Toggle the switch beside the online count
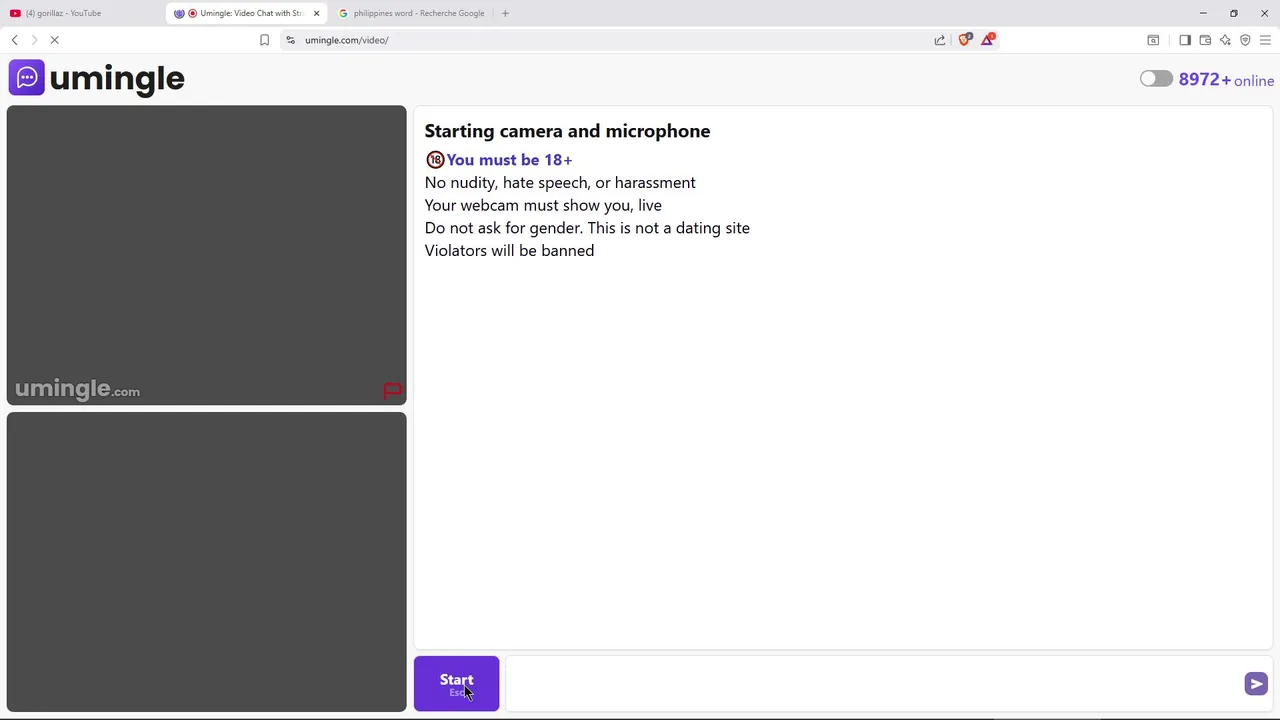The height and width of the screenshot is (720, 1280). point(1156,79)
